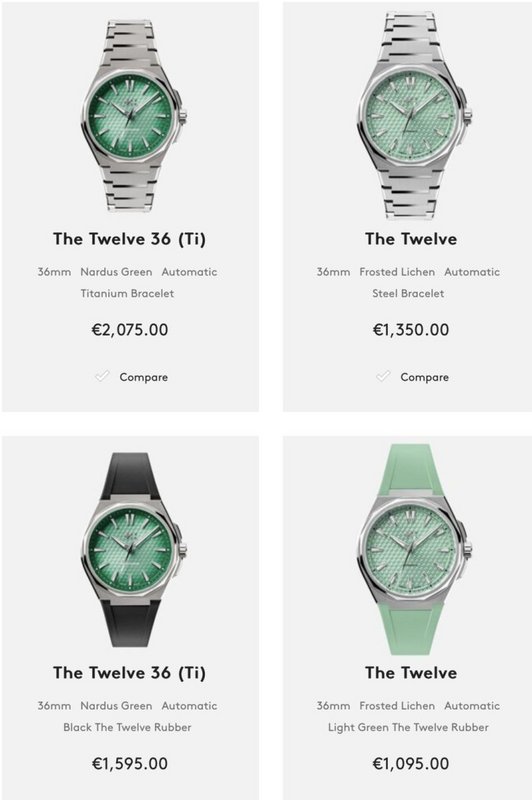Viewport: 532px width, 800px height.
Task: Tick the Compare checkmark under The Twelve 36 (Ti)
Action: click(x=103, y=376)
